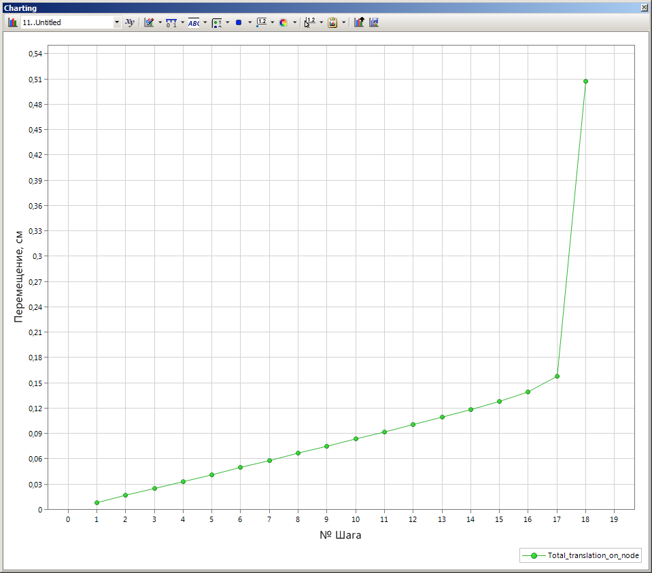Click the edit chart pencil icon
Image resolution: width=652 pixels, height=573 pixels.
coord(149,22)
